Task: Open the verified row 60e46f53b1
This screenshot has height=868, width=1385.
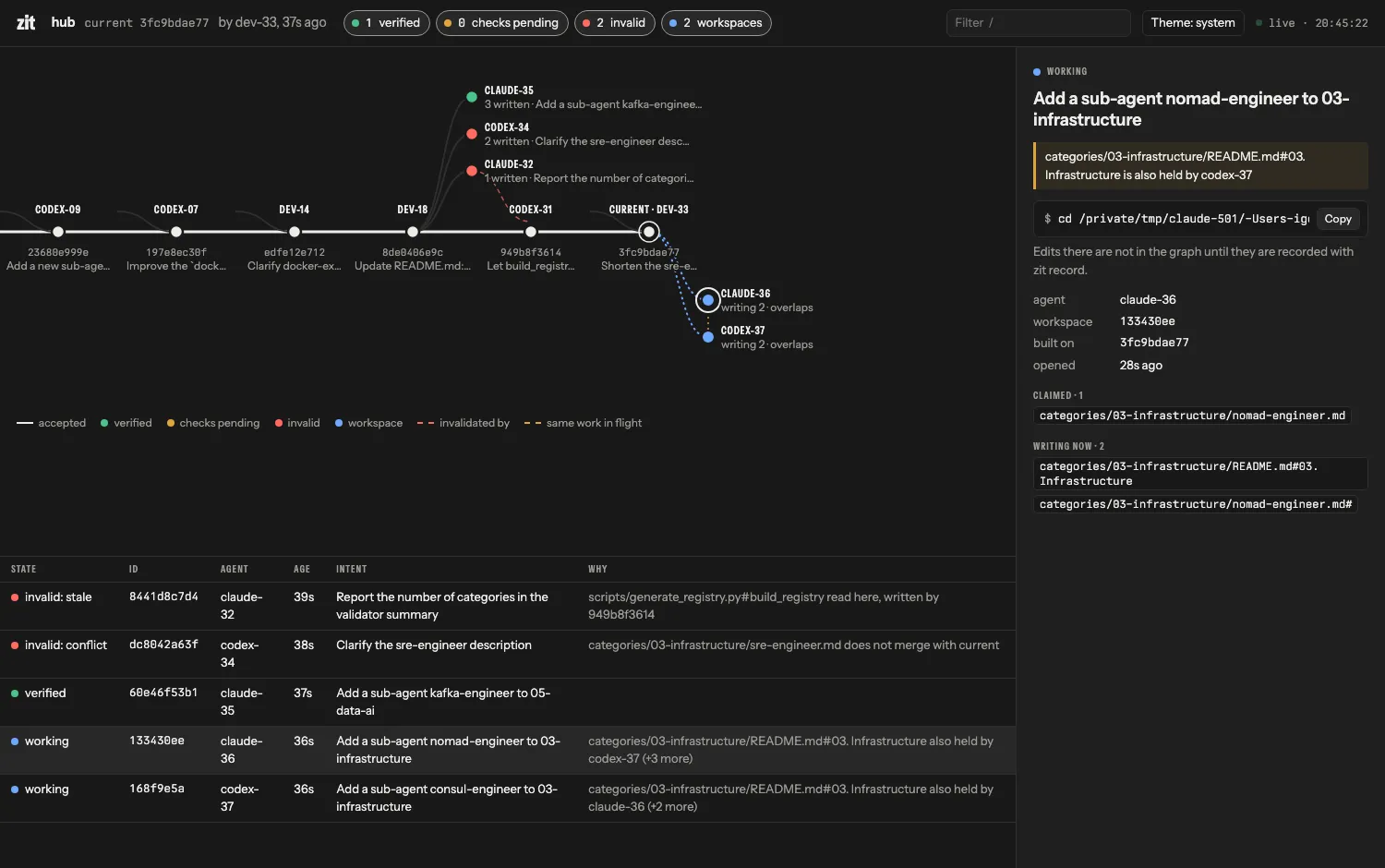Action: click(x=508, y=702)
